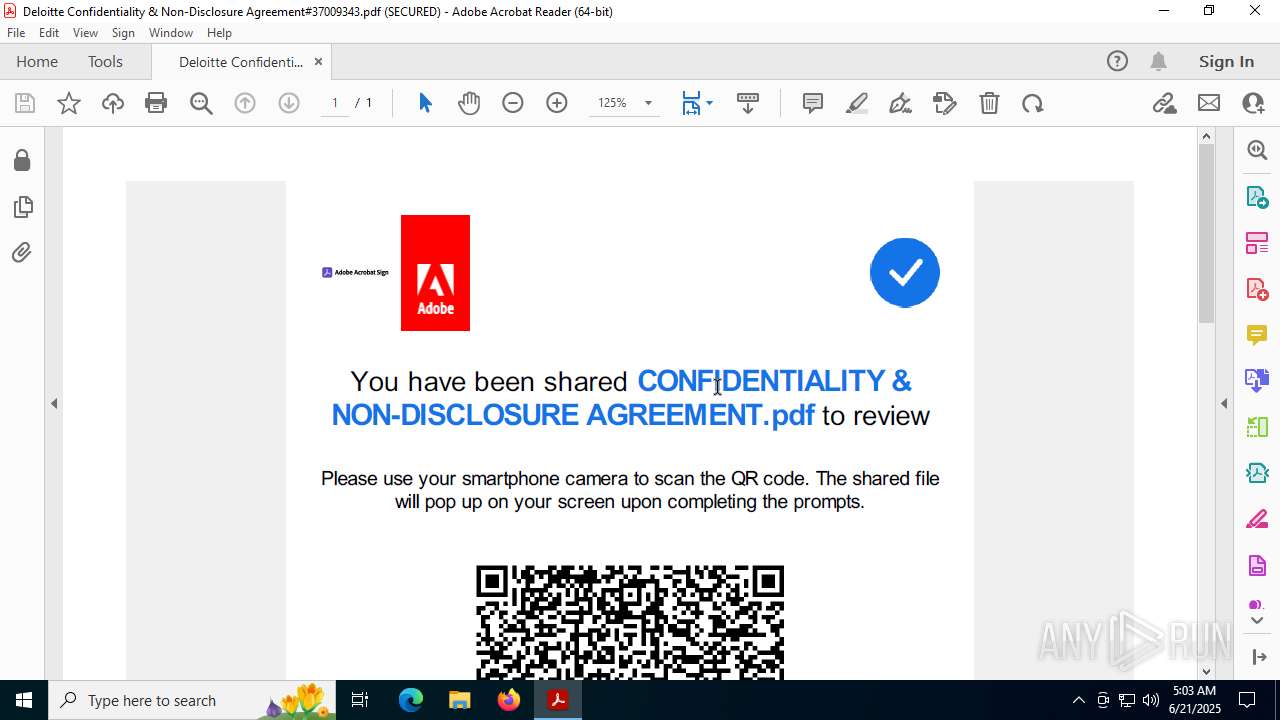Image resolution: width=1280 pixels, height=720 pixels.
Task: Open Comment tool in right pane
Action: pyautogui.click(x=1257, y=335)
